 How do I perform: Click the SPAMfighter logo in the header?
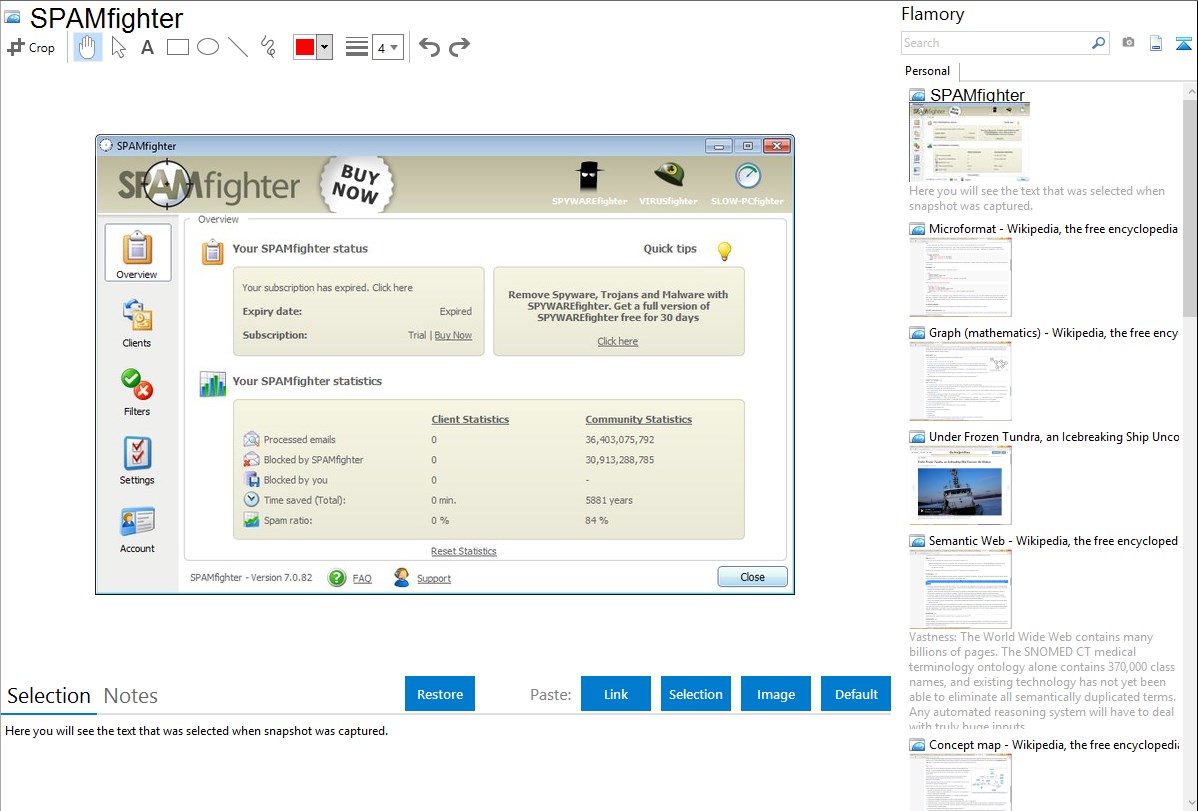[x=209, y=185]
